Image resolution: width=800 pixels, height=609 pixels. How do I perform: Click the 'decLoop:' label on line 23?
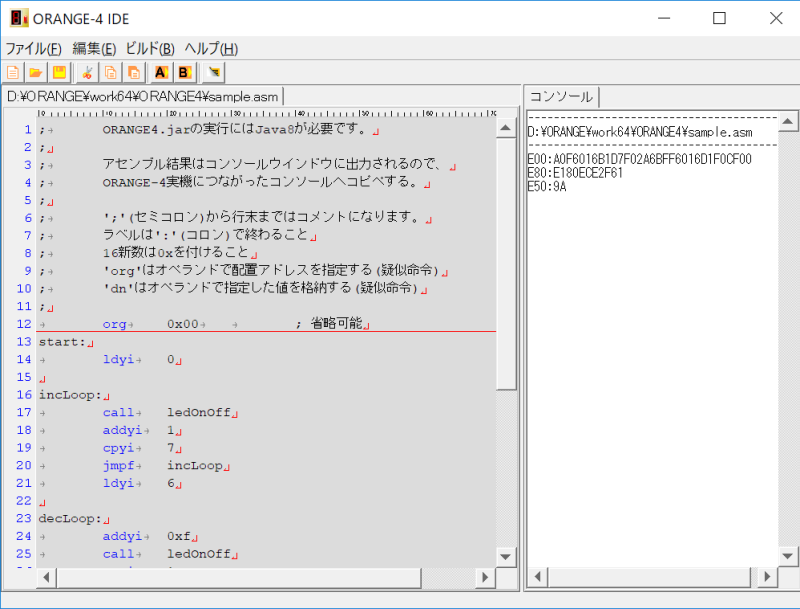(x=70, y=519)
